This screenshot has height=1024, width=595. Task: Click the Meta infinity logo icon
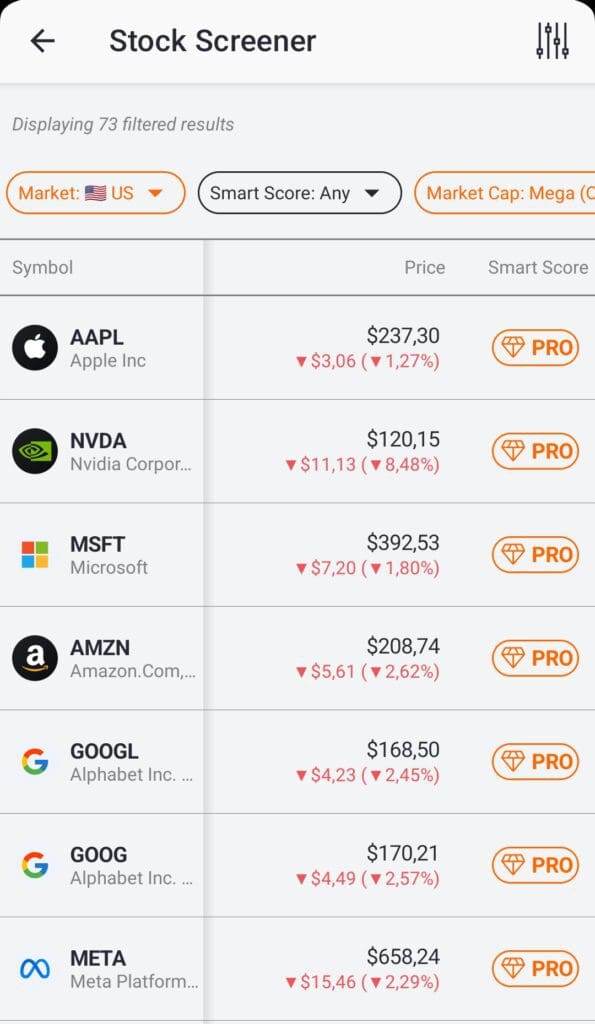34,969
